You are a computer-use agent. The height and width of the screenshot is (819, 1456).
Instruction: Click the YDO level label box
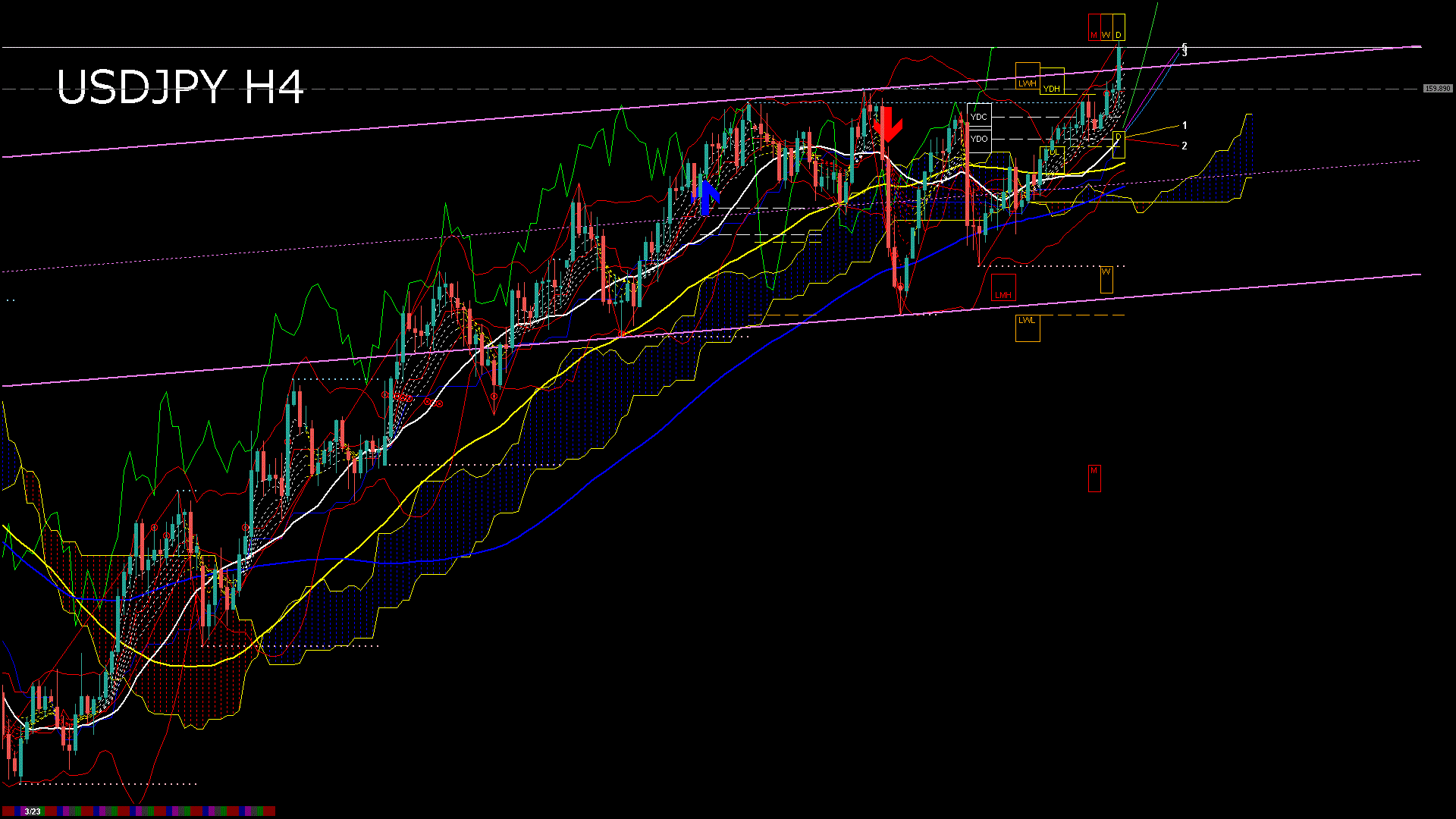(x=979, y=139)
